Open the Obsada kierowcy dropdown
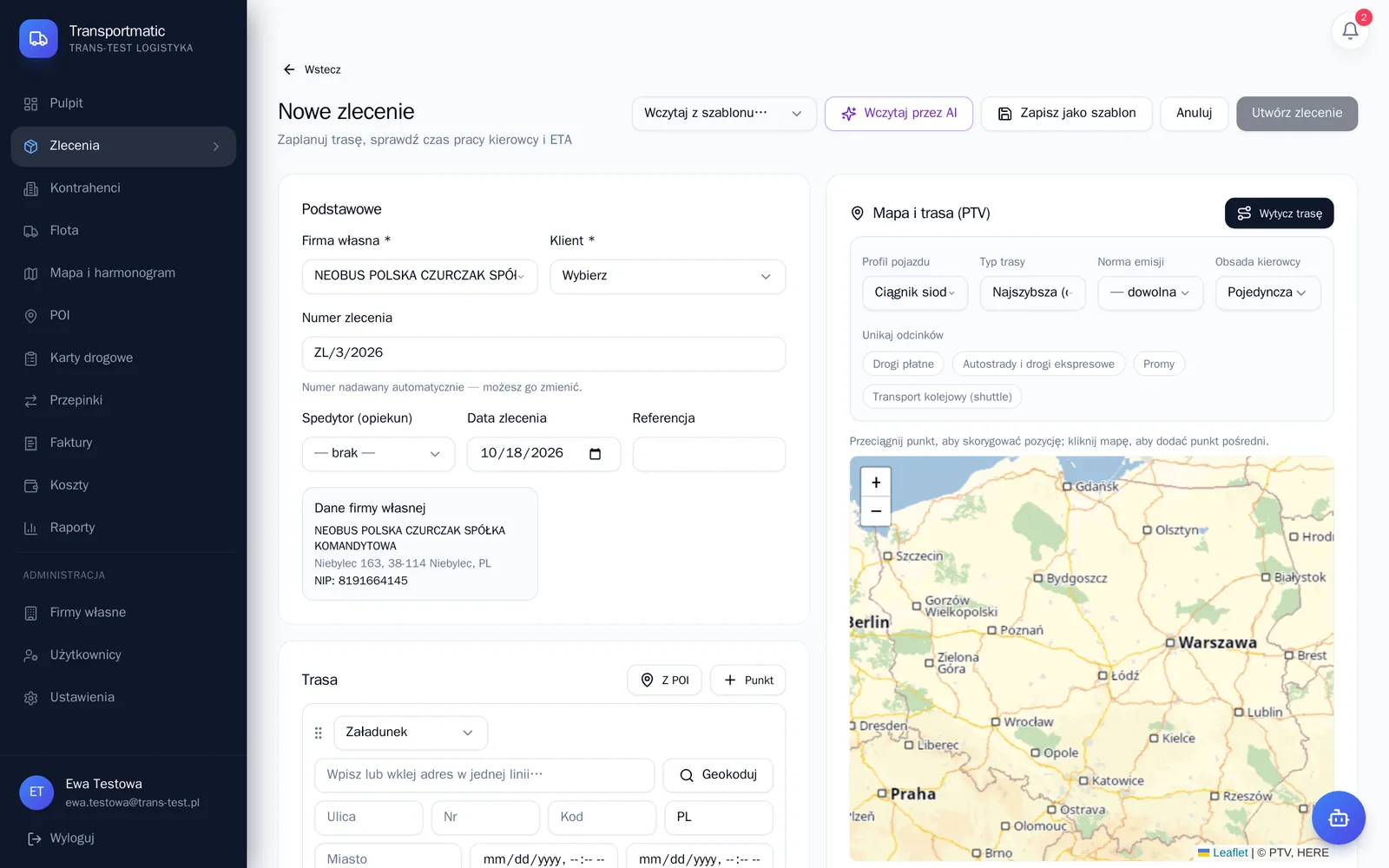This screenshot has height=868, width=1389. [1267, 293]
